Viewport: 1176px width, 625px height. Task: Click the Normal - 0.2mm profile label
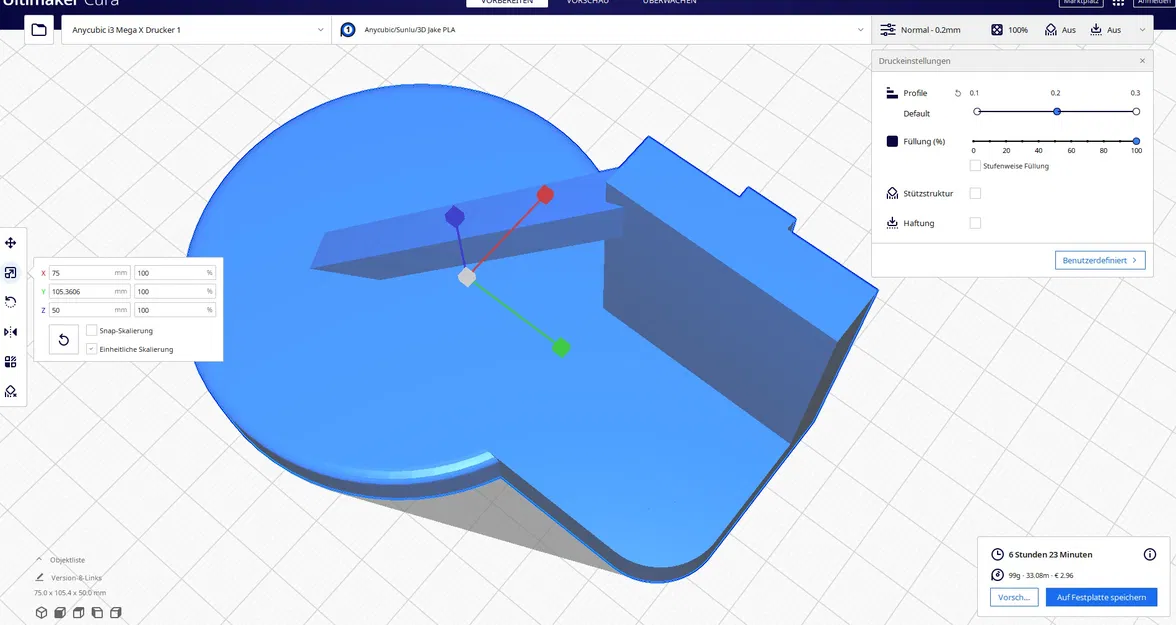(x=930, y=30)
